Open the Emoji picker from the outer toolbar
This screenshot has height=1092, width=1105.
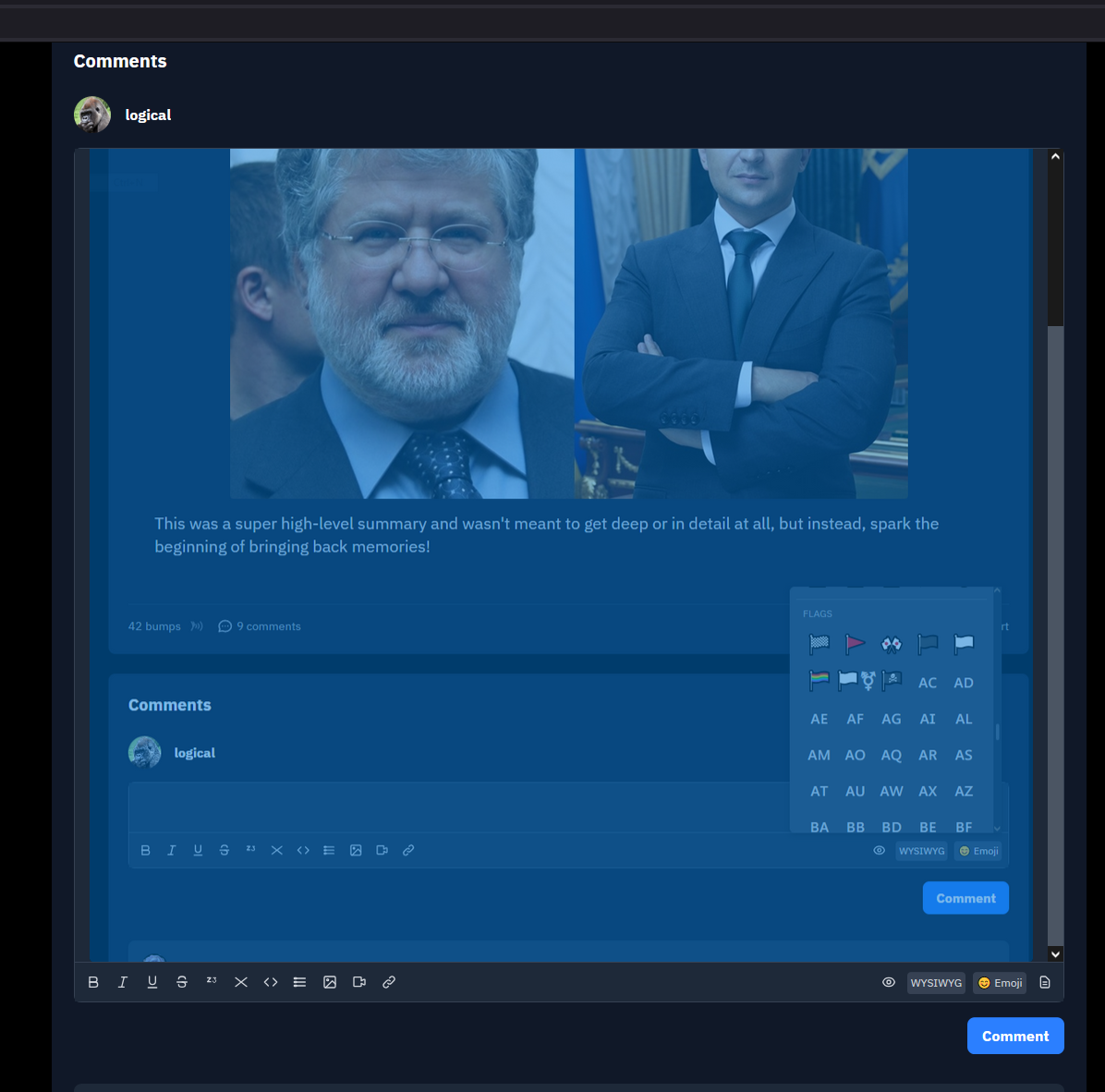click(1000, 983)
